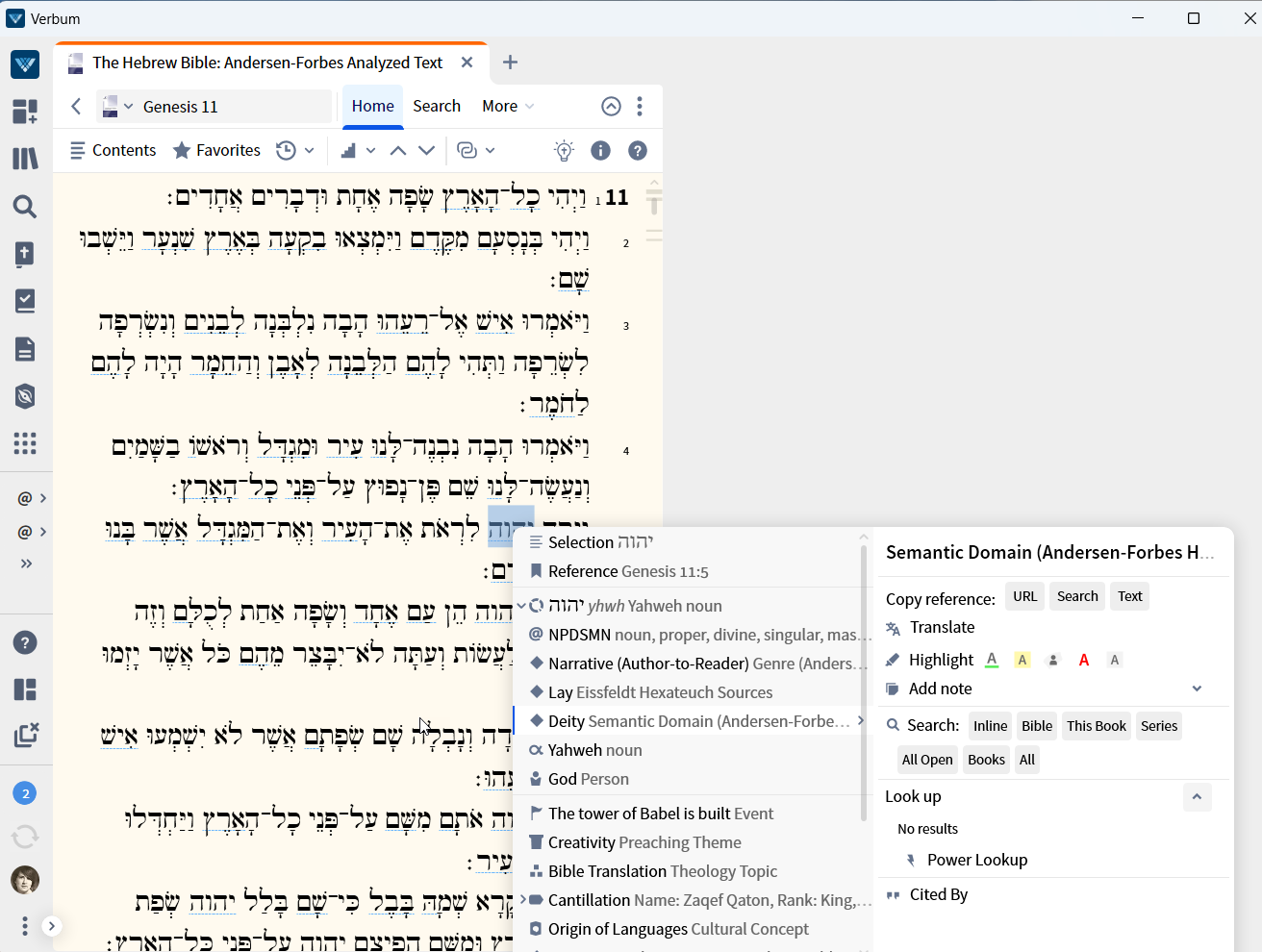Select NPDSMN noun proper divine morphology entry
This screenshot has height=952, width=1262.
[x=693, y=635]
